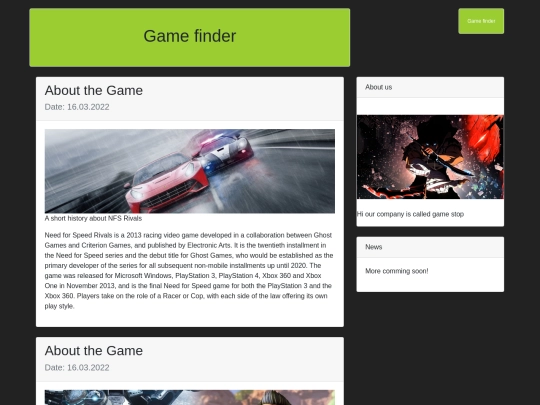Click the About us panel header
This screenshot has height=405, width=540.
click(430, 87)
